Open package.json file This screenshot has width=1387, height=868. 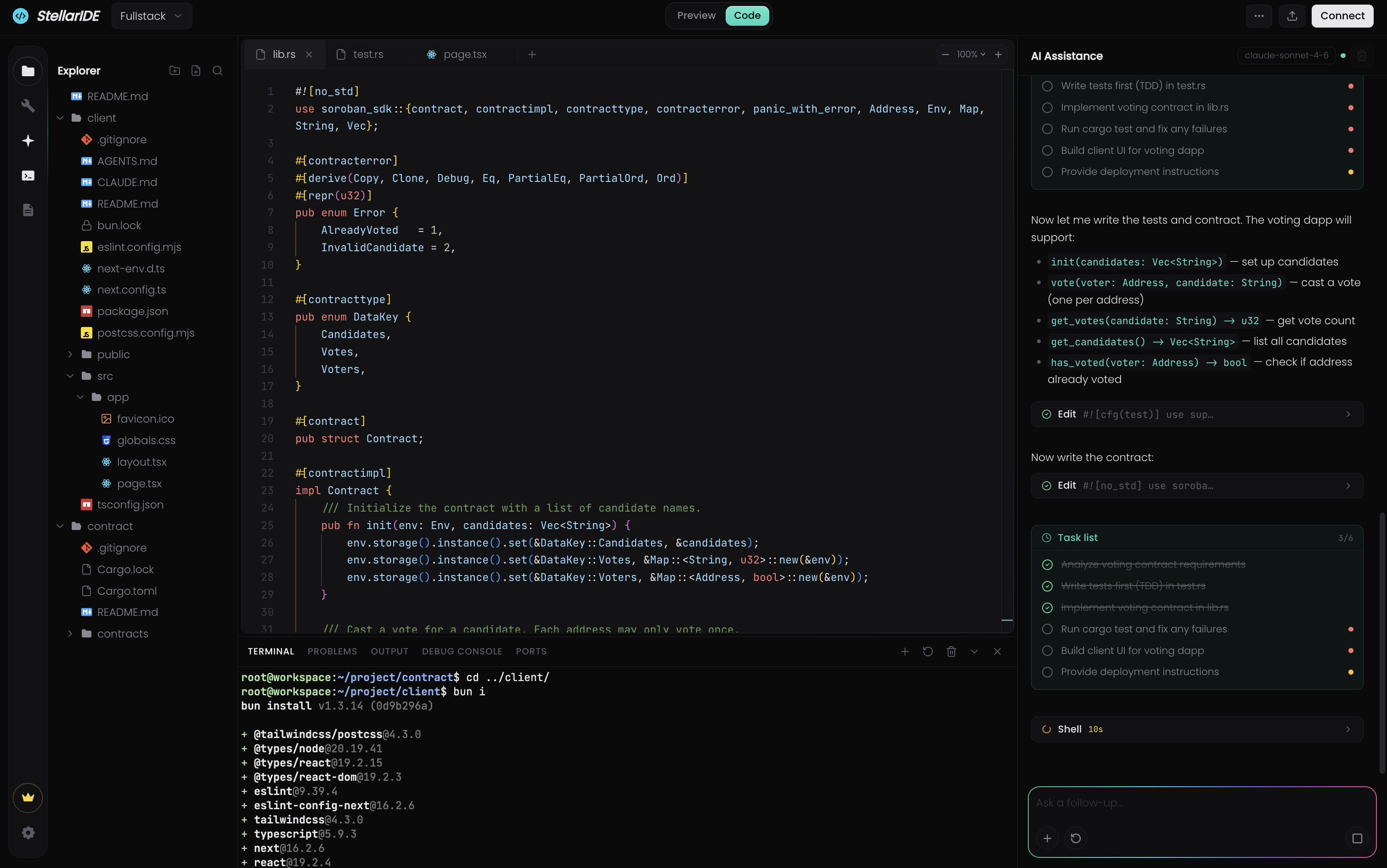(133, 312)
